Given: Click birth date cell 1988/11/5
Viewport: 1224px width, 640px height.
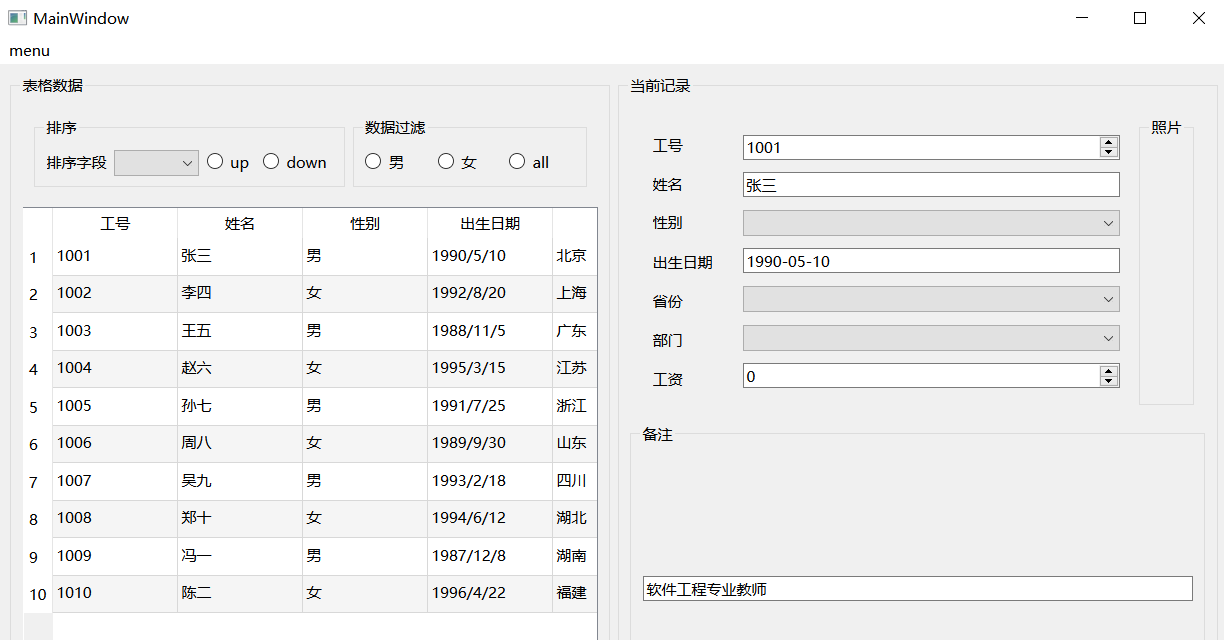Looking at the screenshot, I should (x=490, y=332).
